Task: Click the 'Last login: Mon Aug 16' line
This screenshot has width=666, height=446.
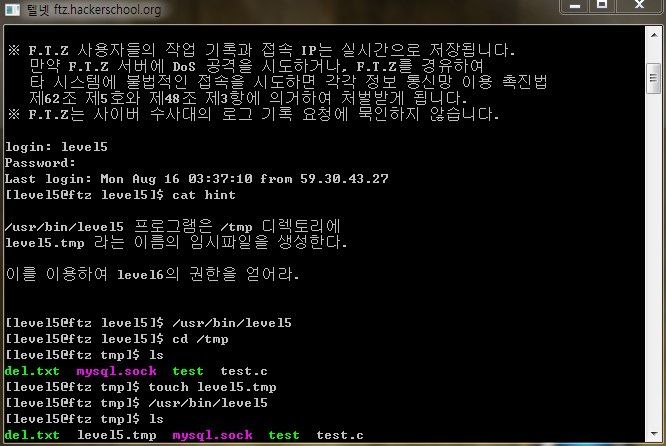Action: point(197,179)
